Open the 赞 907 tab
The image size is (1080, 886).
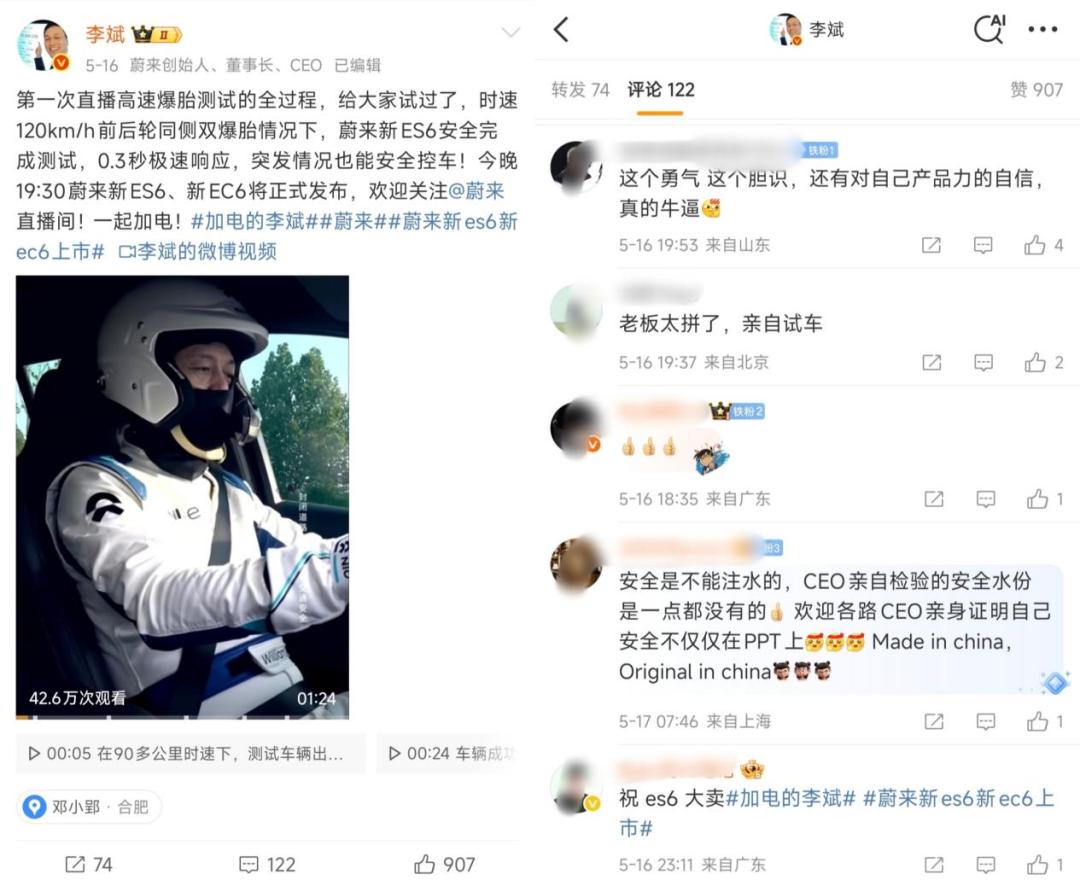click(1037, 90)
